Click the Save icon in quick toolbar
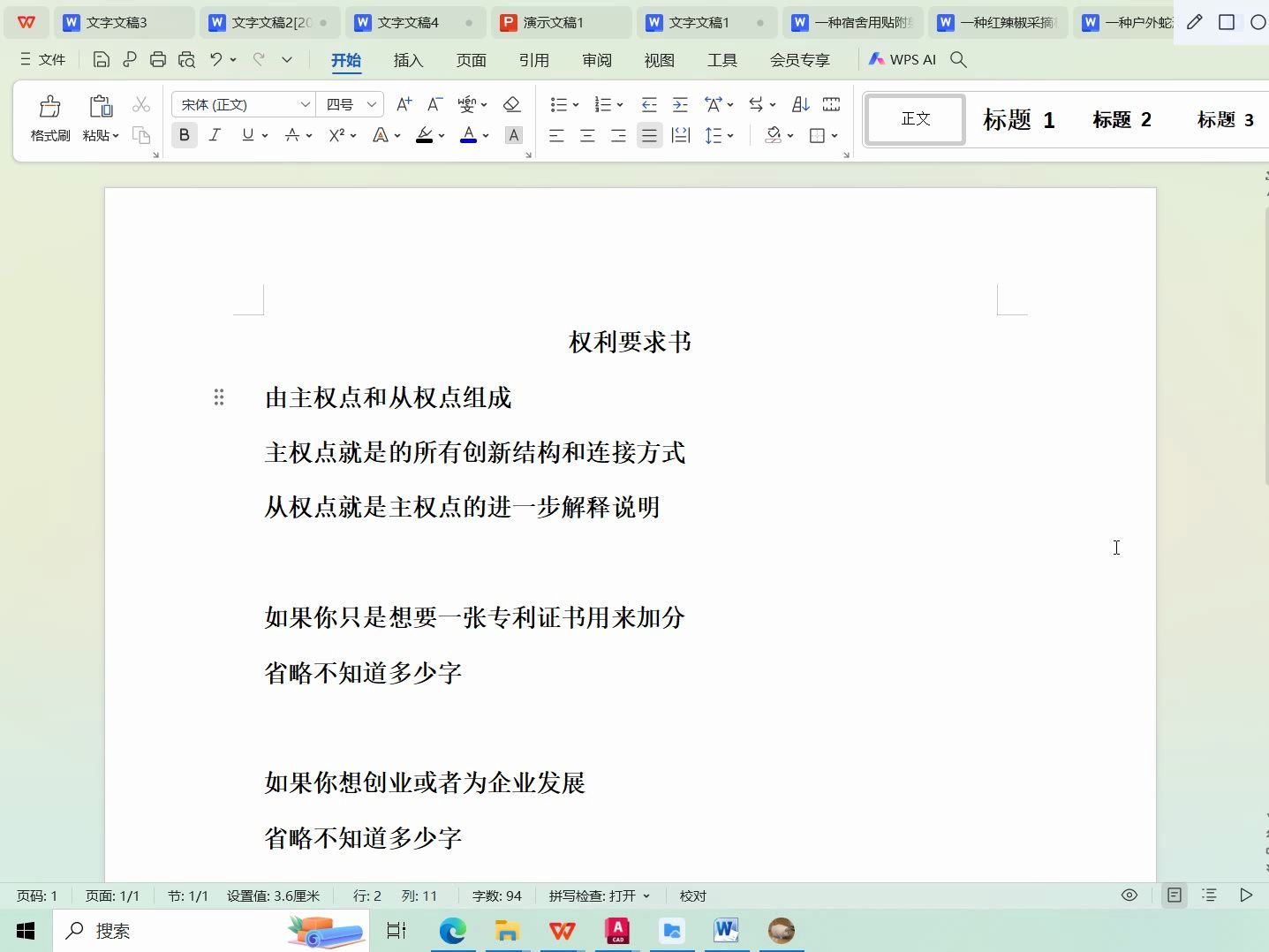 (x=101, y=60)
